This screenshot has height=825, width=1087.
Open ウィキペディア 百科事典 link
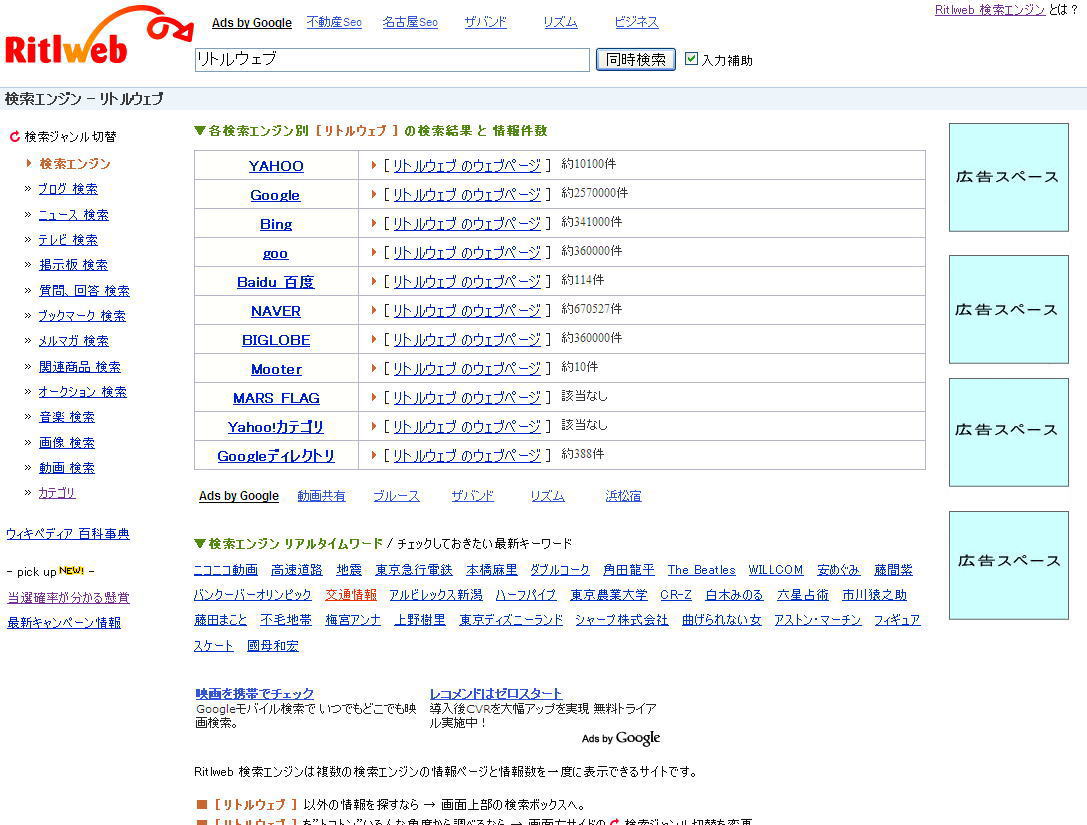click(68, 534)
